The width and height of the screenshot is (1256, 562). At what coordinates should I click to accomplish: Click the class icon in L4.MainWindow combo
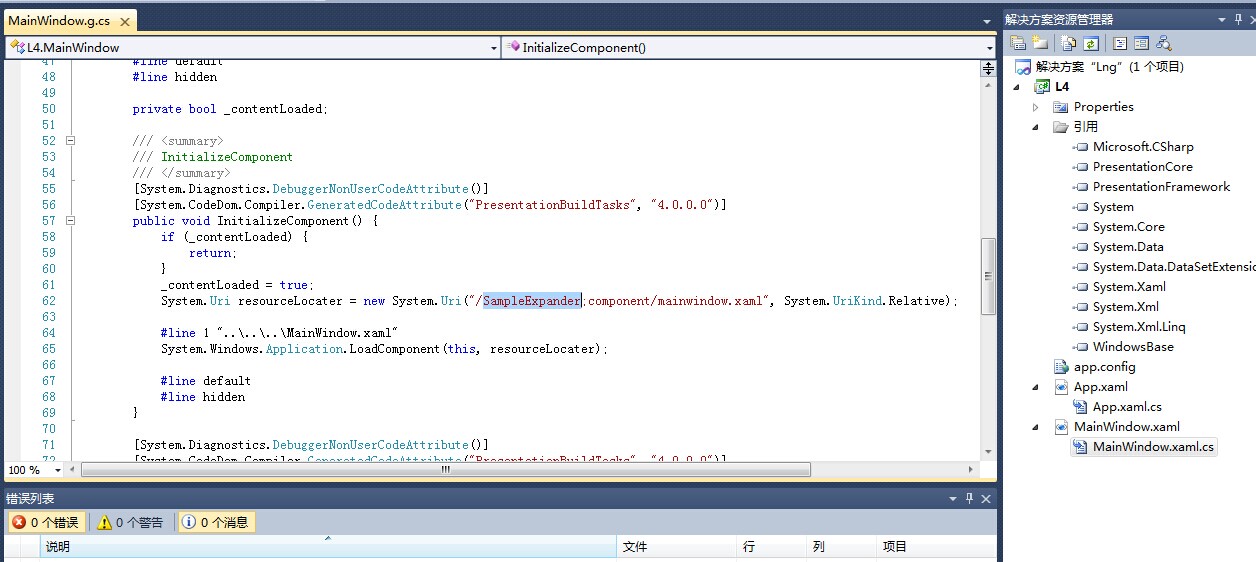pyautogui.click(x=17, y=47)
